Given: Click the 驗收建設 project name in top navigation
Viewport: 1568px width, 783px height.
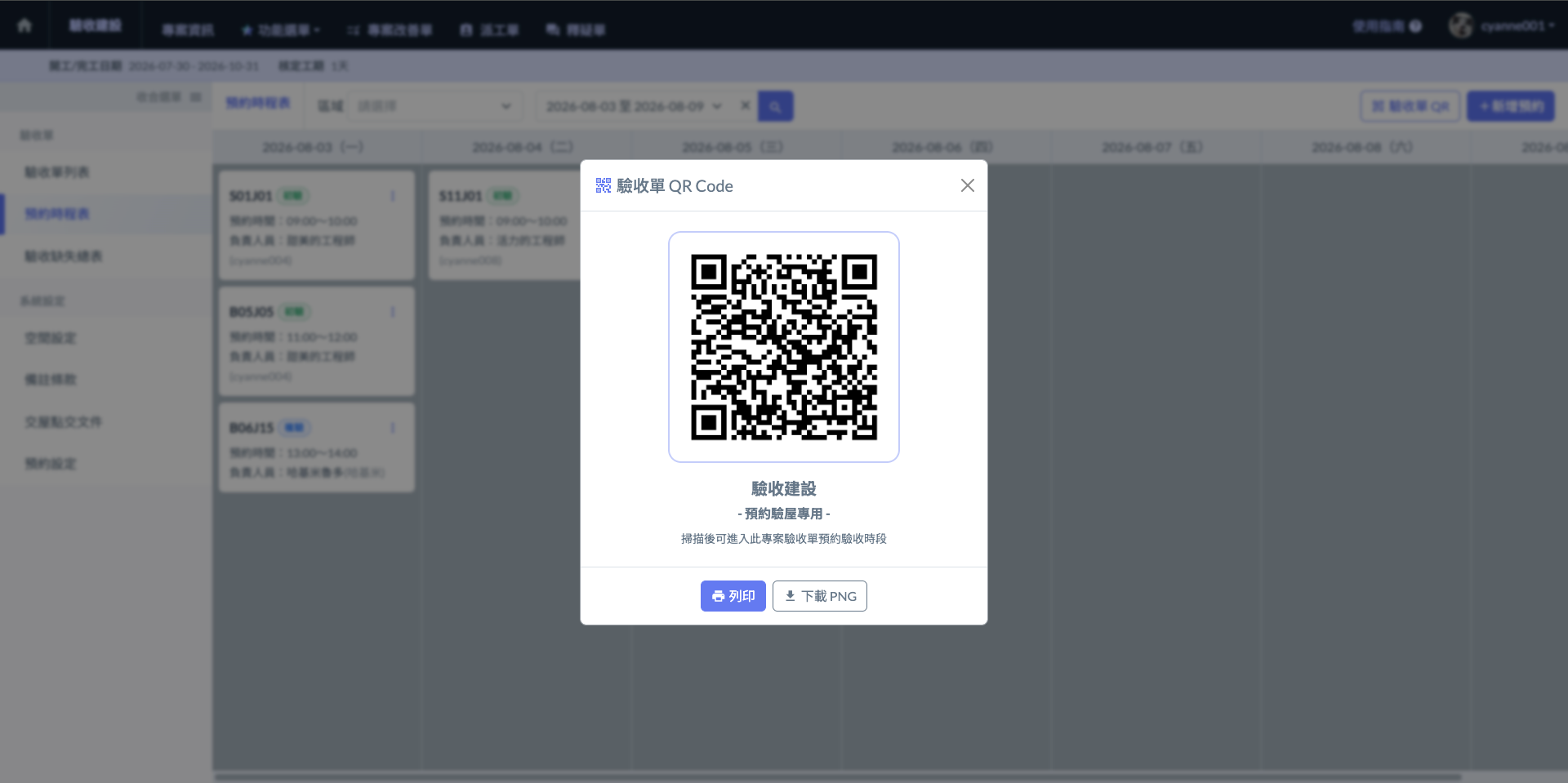Looking at the screenshot, I should point(96,25).
